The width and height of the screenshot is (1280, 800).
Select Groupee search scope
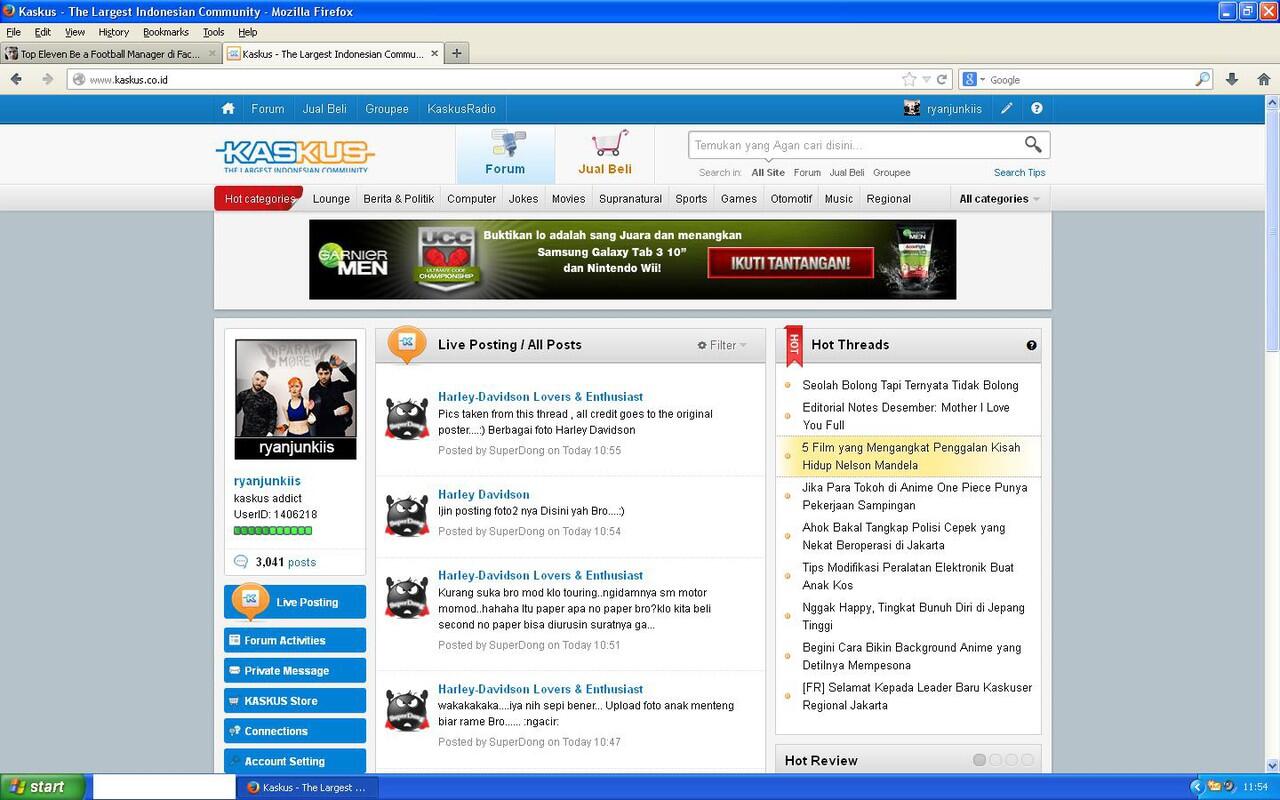click(892, 173)
